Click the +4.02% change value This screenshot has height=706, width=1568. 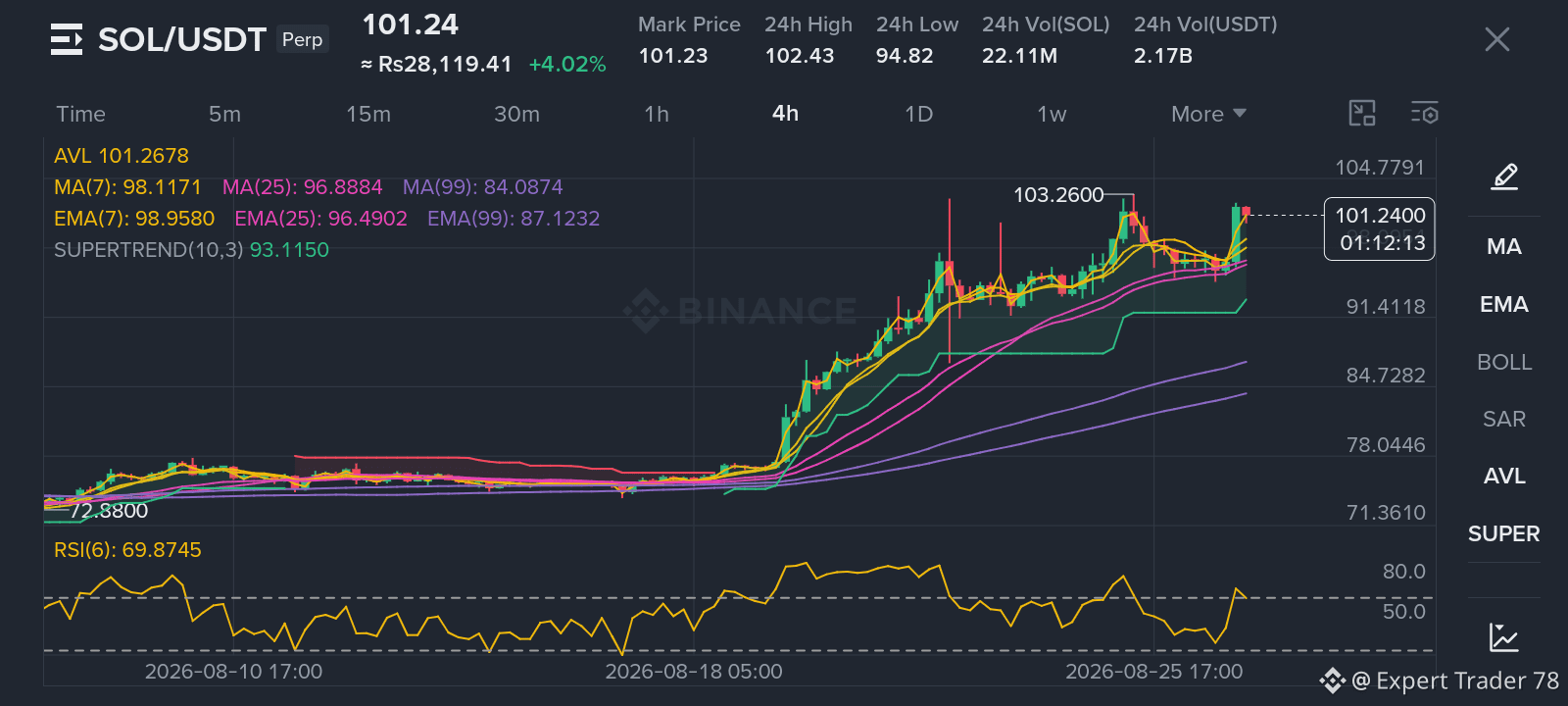[567, 65]
